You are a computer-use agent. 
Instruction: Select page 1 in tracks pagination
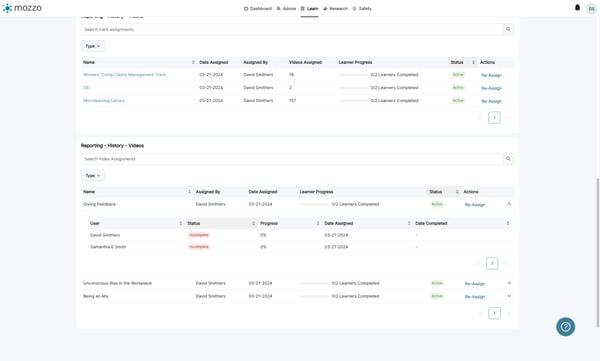tap(494, 118)
